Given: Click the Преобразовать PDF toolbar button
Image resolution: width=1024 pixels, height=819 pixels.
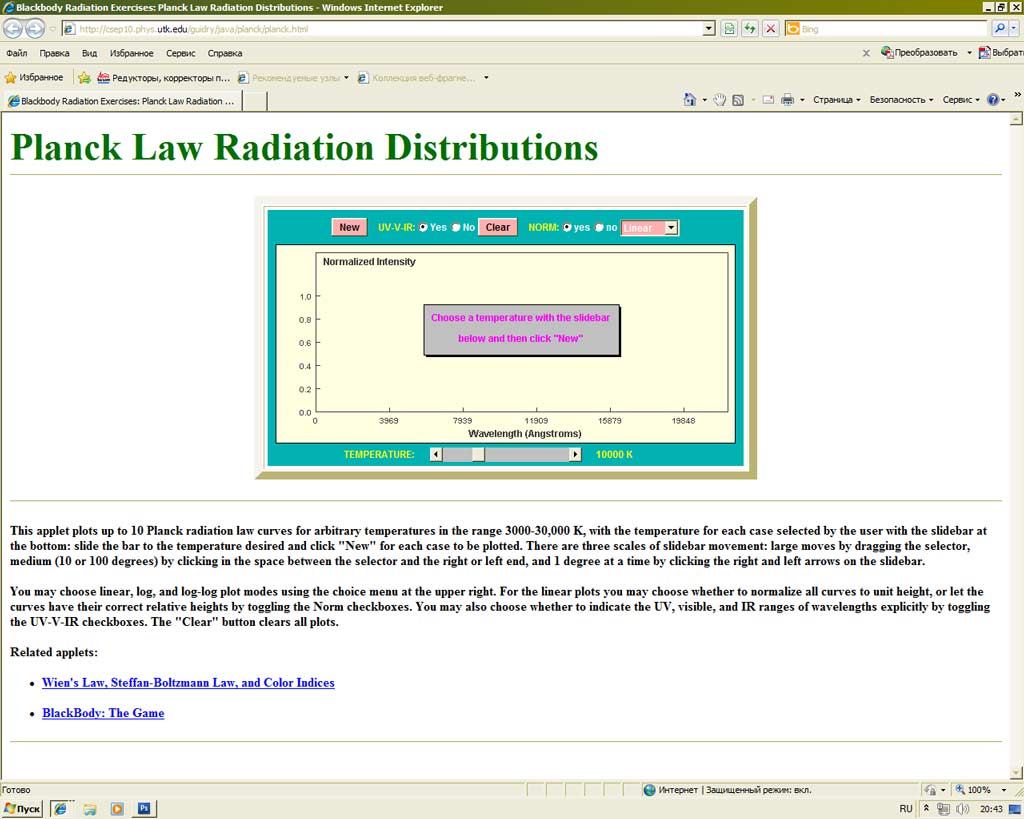Looking at the screenshot, I should [x=920, y=53].
